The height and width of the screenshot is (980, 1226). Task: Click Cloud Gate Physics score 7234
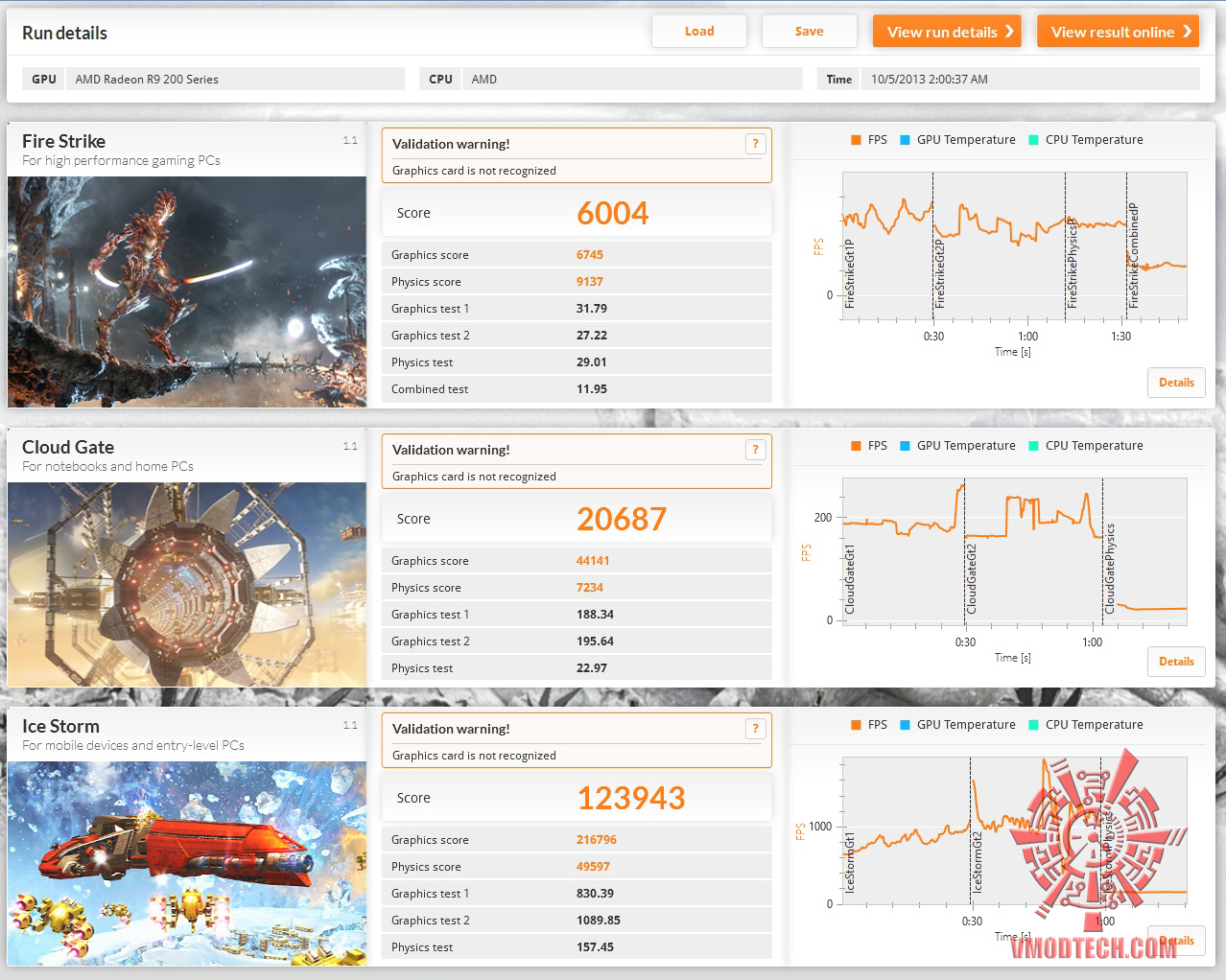click(x=590, y=588)
